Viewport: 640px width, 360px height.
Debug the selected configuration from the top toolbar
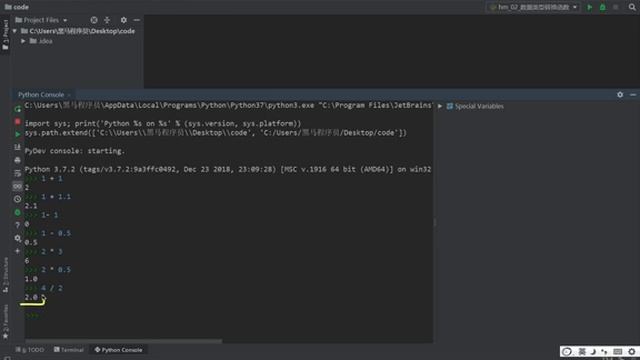602,7
